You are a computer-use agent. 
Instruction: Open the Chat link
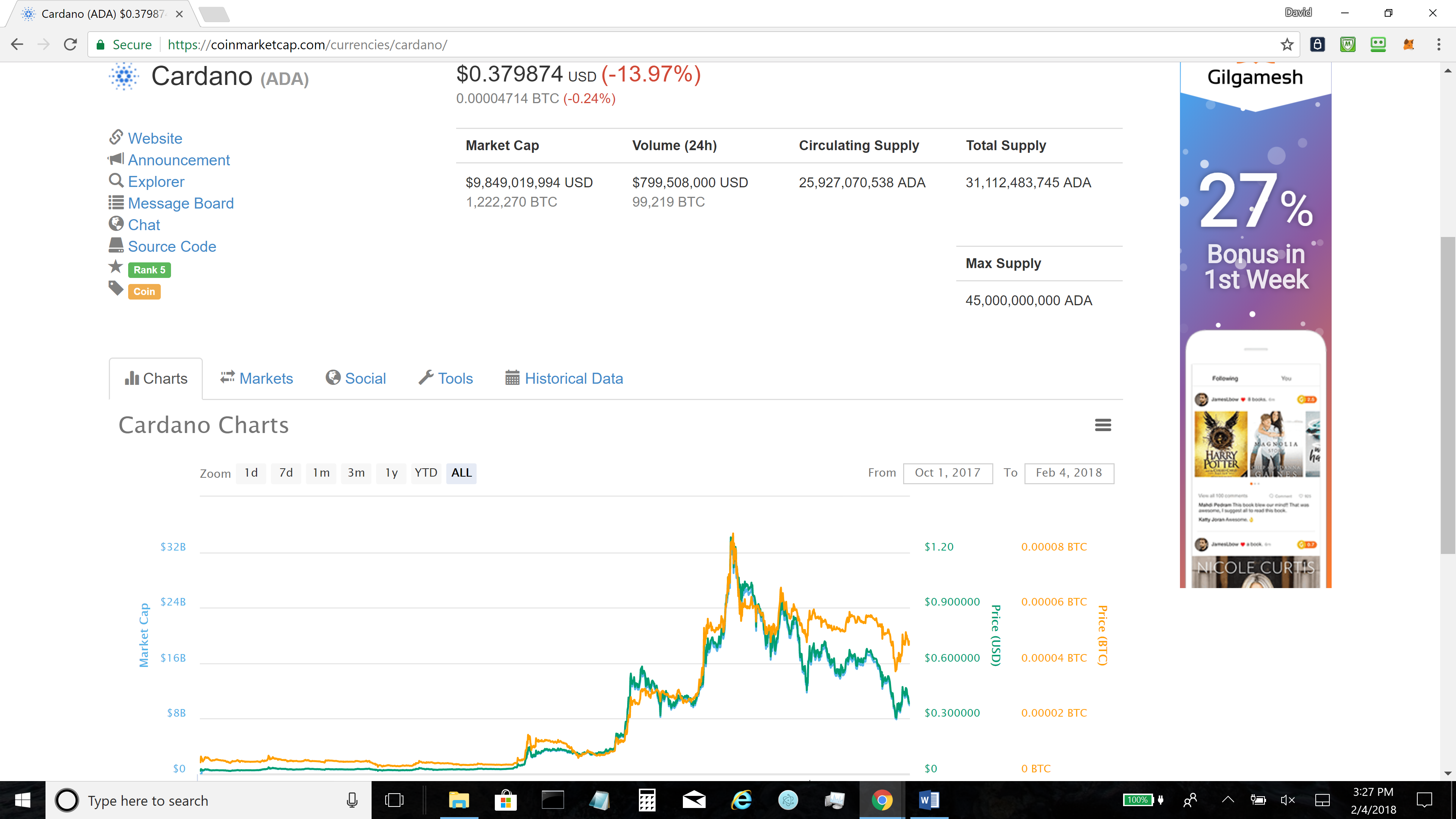coord(144,225)
